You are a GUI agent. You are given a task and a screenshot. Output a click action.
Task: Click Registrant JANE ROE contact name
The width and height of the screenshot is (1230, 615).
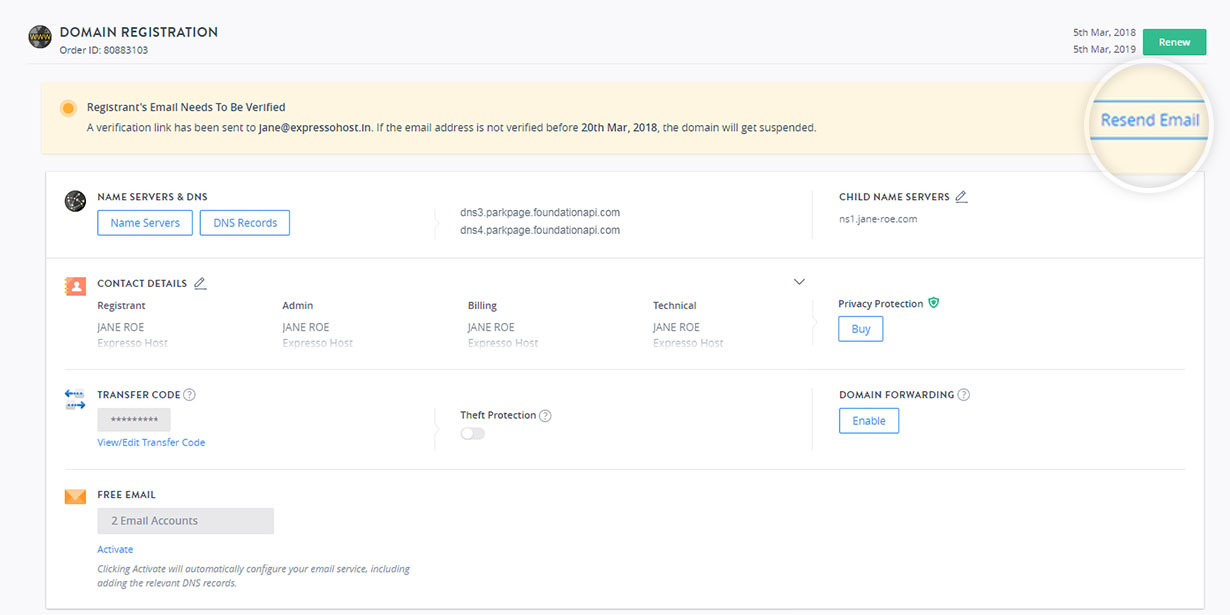coord(120,327)
